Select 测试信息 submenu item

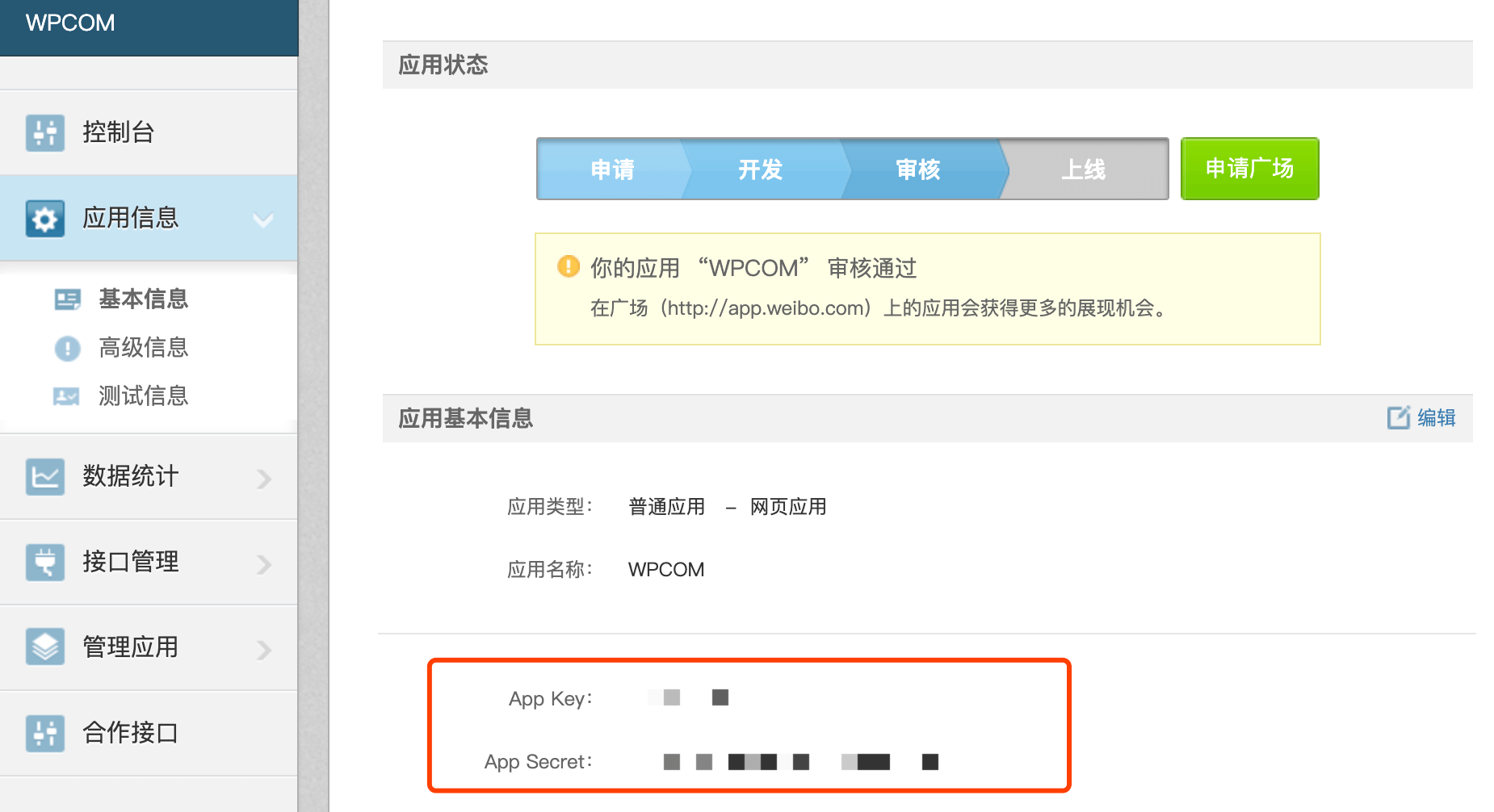coord(144,396)
